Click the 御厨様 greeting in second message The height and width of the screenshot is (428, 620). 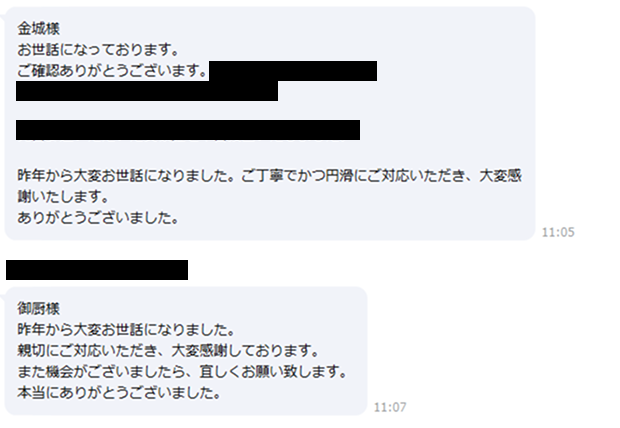tap(38, 309)
